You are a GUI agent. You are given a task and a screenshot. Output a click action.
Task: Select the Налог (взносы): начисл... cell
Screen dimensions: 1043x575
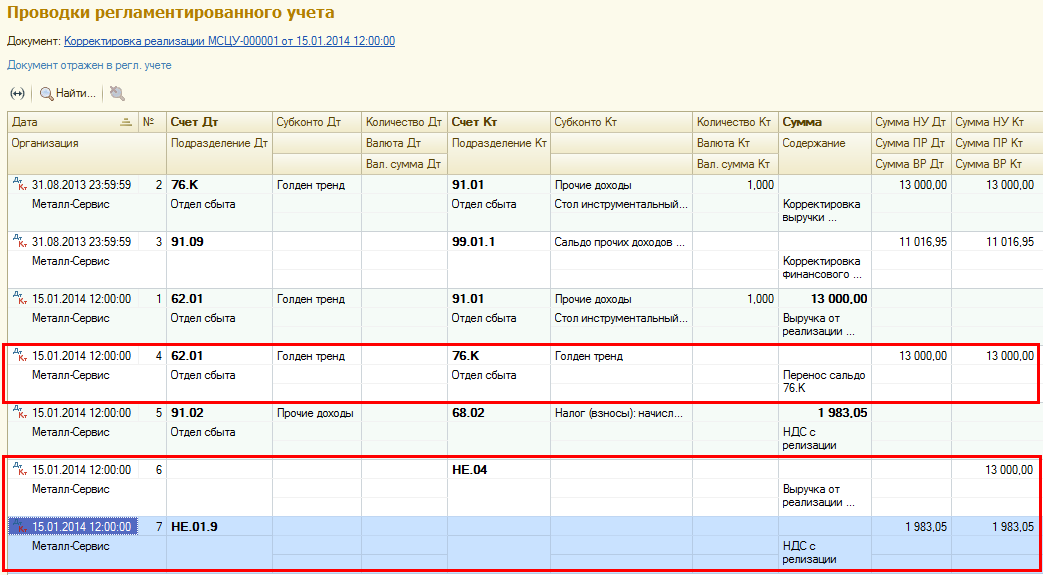click(621, 413)
